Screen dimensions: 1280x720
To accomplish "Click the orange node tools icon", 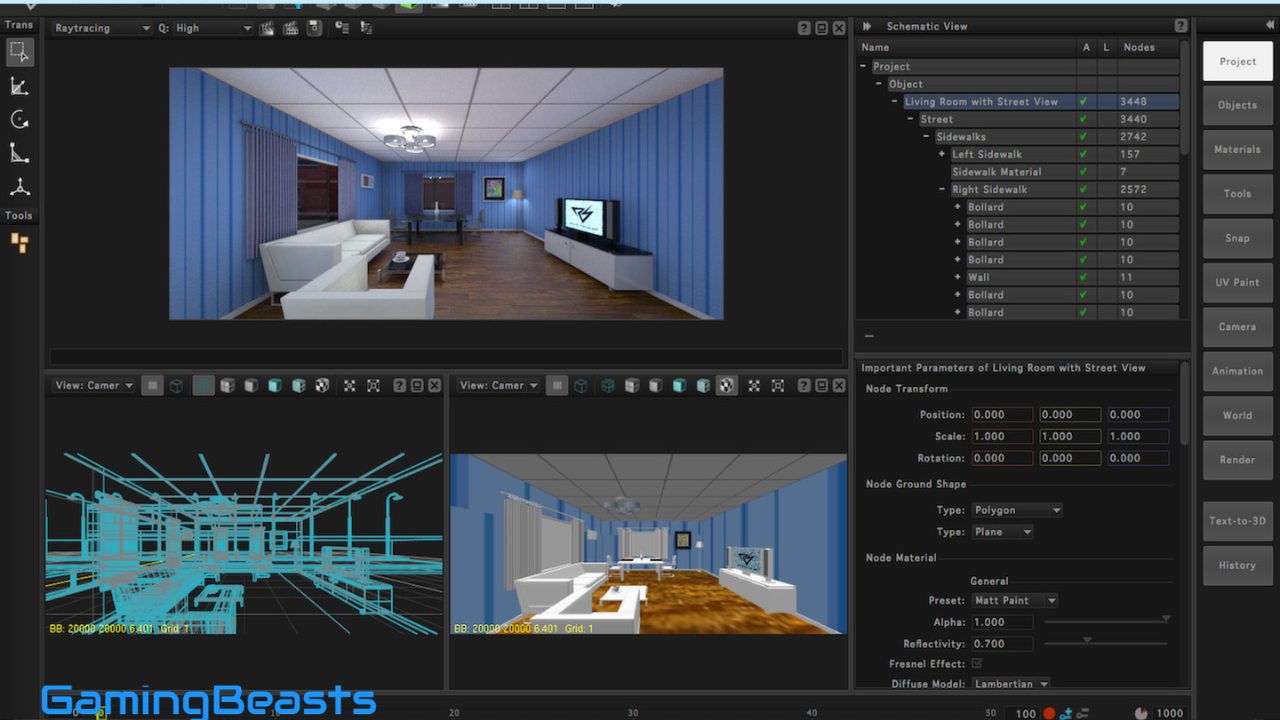I will (x=19, y=242).
